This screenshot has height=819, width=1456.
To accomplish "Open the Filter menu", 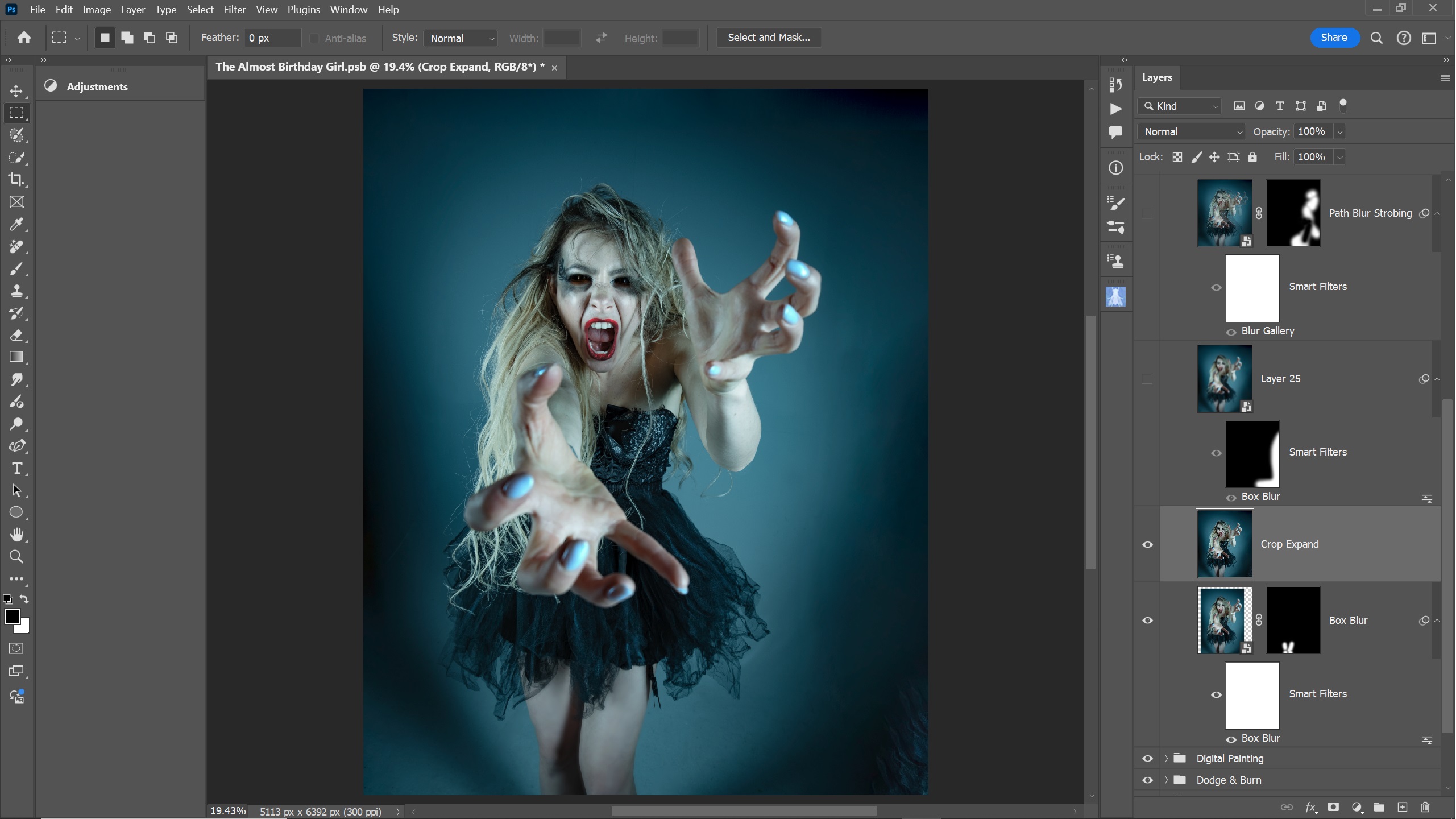I will (x=234, y=10).
